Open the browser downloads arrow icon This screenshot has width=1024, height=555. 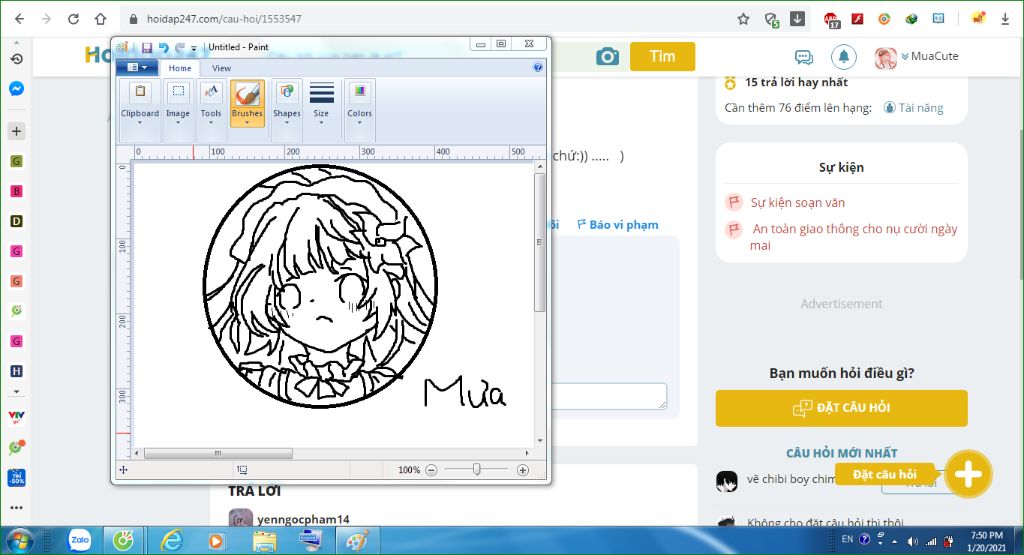(1005, 19)
